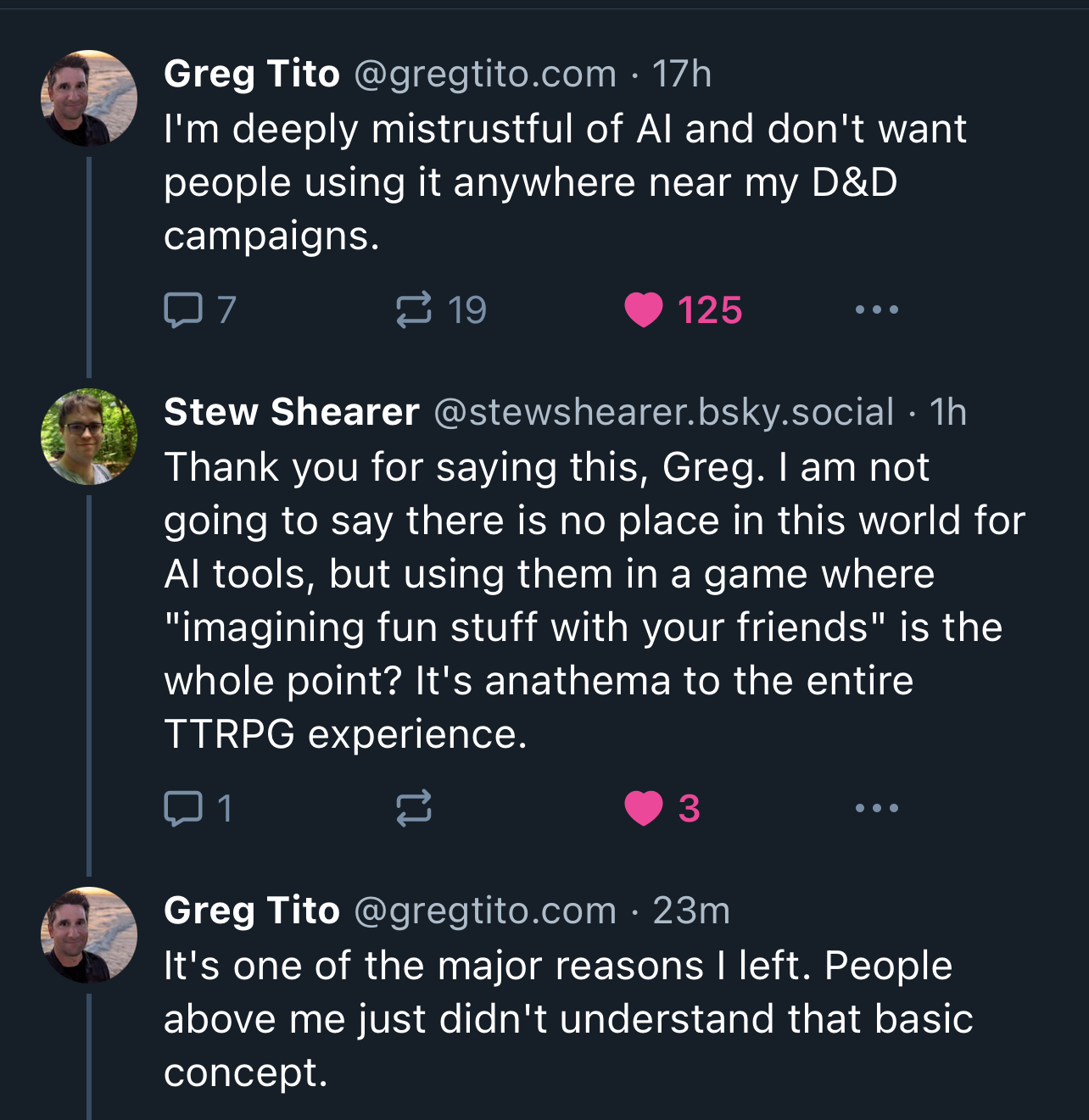Open Stew Shearer's profile via display name
1089x1120 pixels.
(x=291, y=412)
